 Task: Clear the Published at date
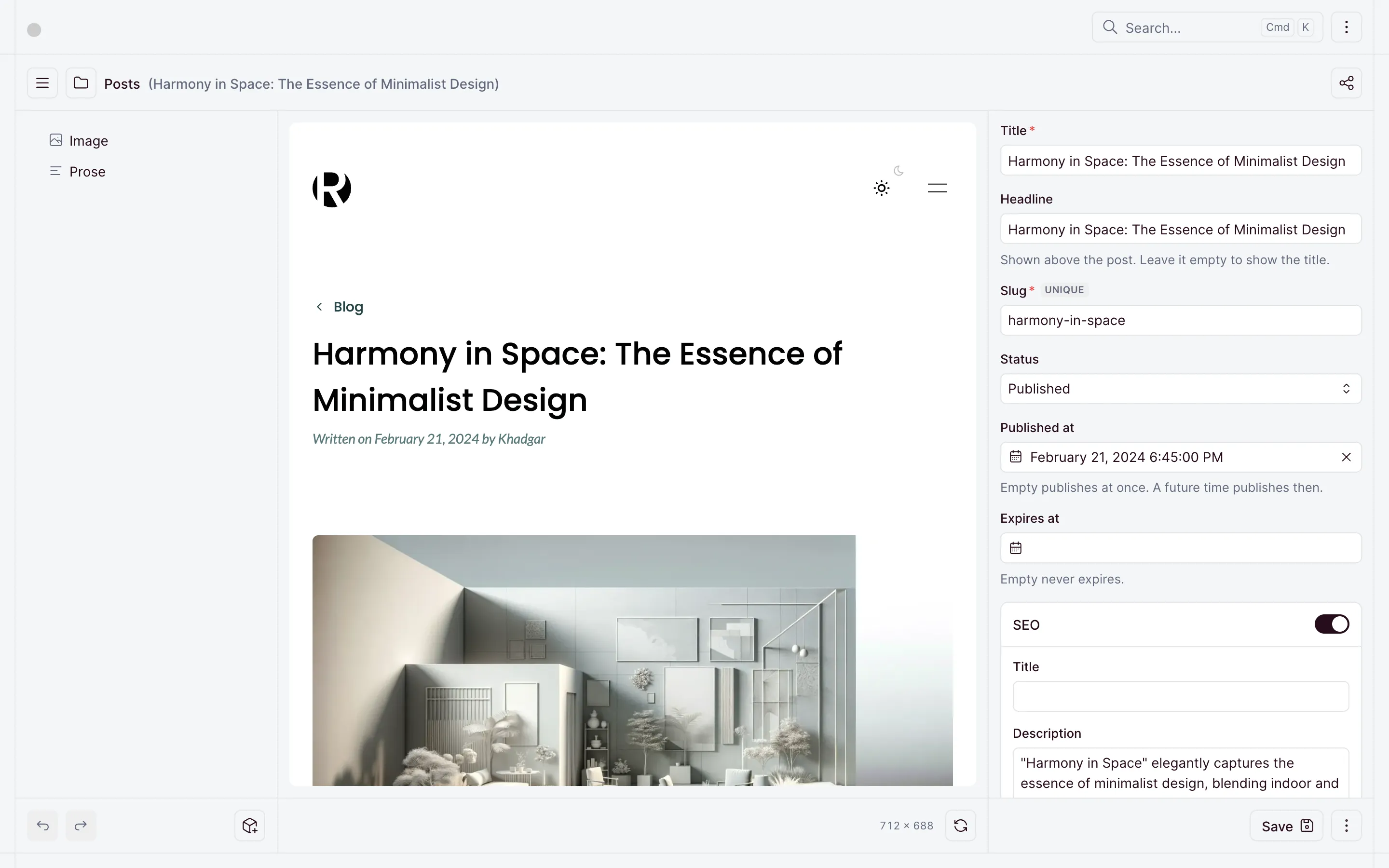(1347, 457)
